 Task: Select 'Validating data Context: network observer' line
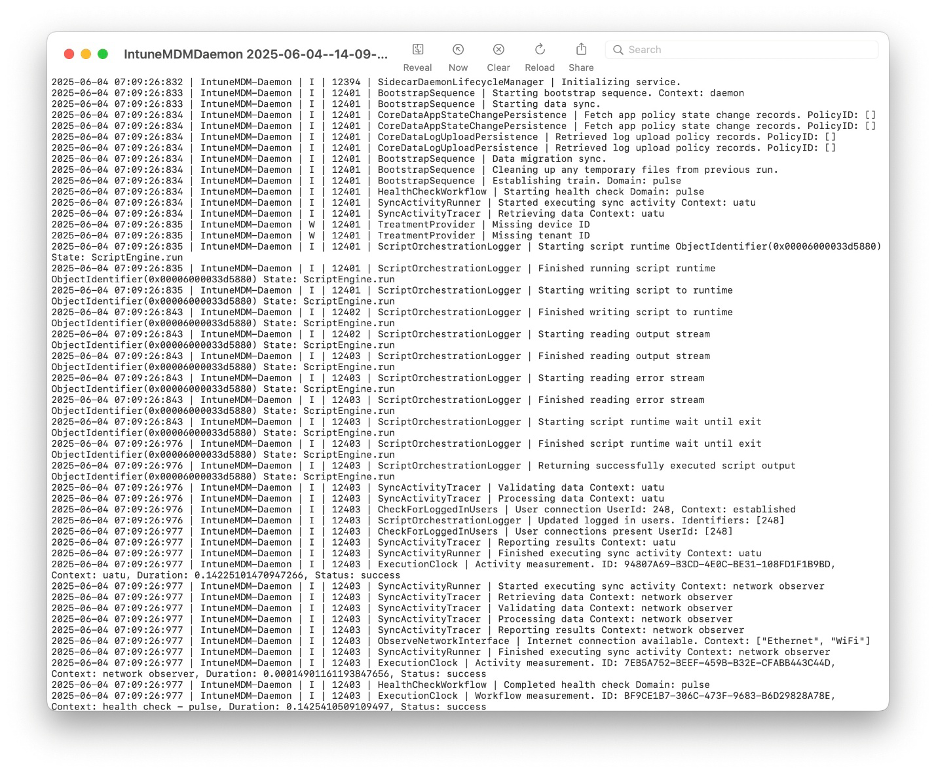click(392, 608)
